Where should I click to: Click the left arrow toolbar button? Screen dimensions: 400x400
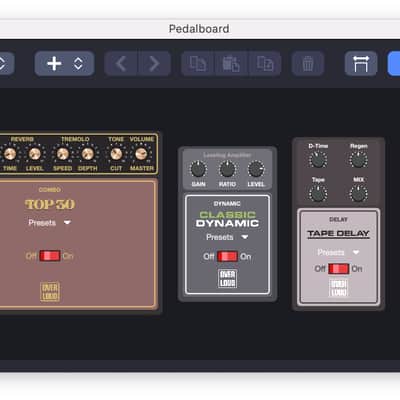pos(121,63)
